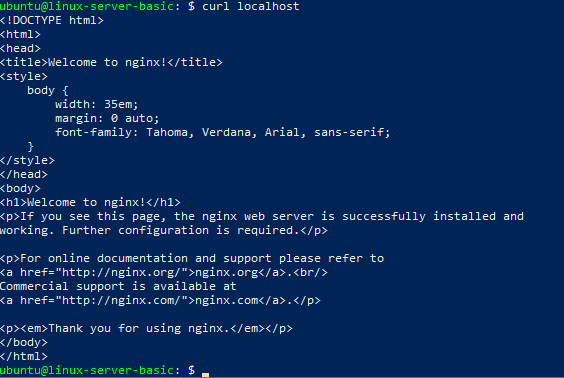Click the closing '</style>' tag

coord(27,160)
